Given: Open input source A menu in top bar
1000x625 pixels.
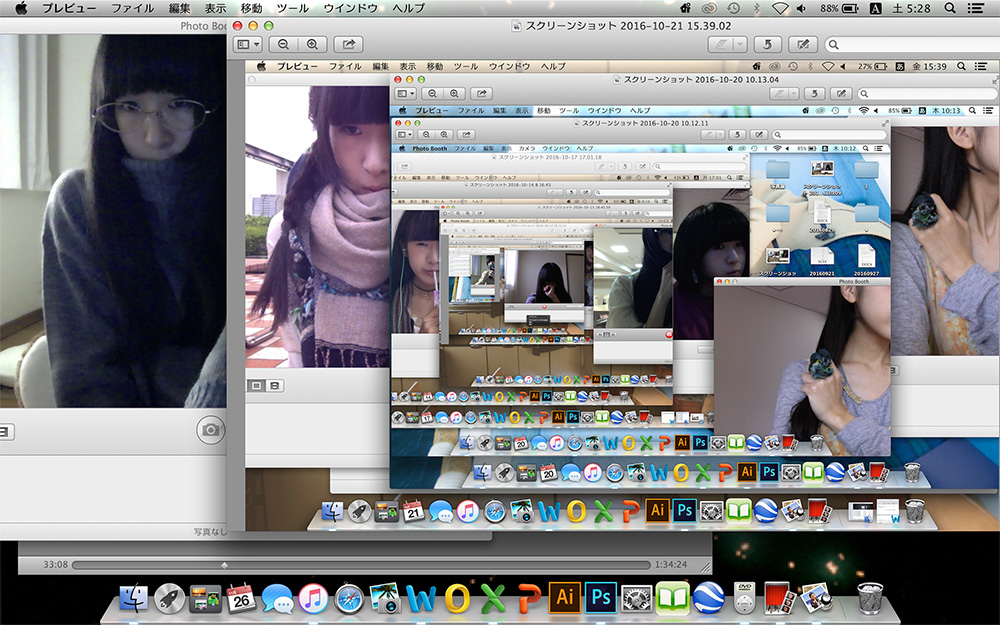Looking at the screenshot, I should click(x=876, y=8).
